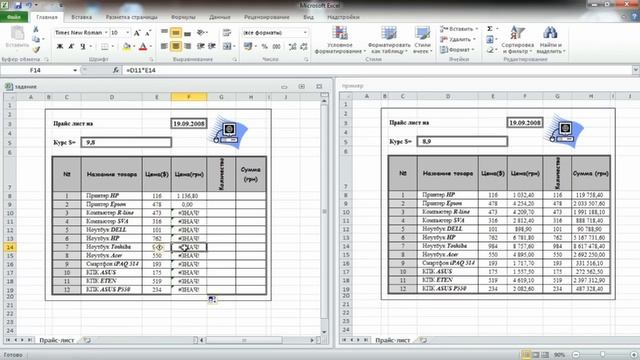Switch to the Вставка ribbon tab
Image resolution: width=640 pixels, height=360 pixels.
coord(81,17)
